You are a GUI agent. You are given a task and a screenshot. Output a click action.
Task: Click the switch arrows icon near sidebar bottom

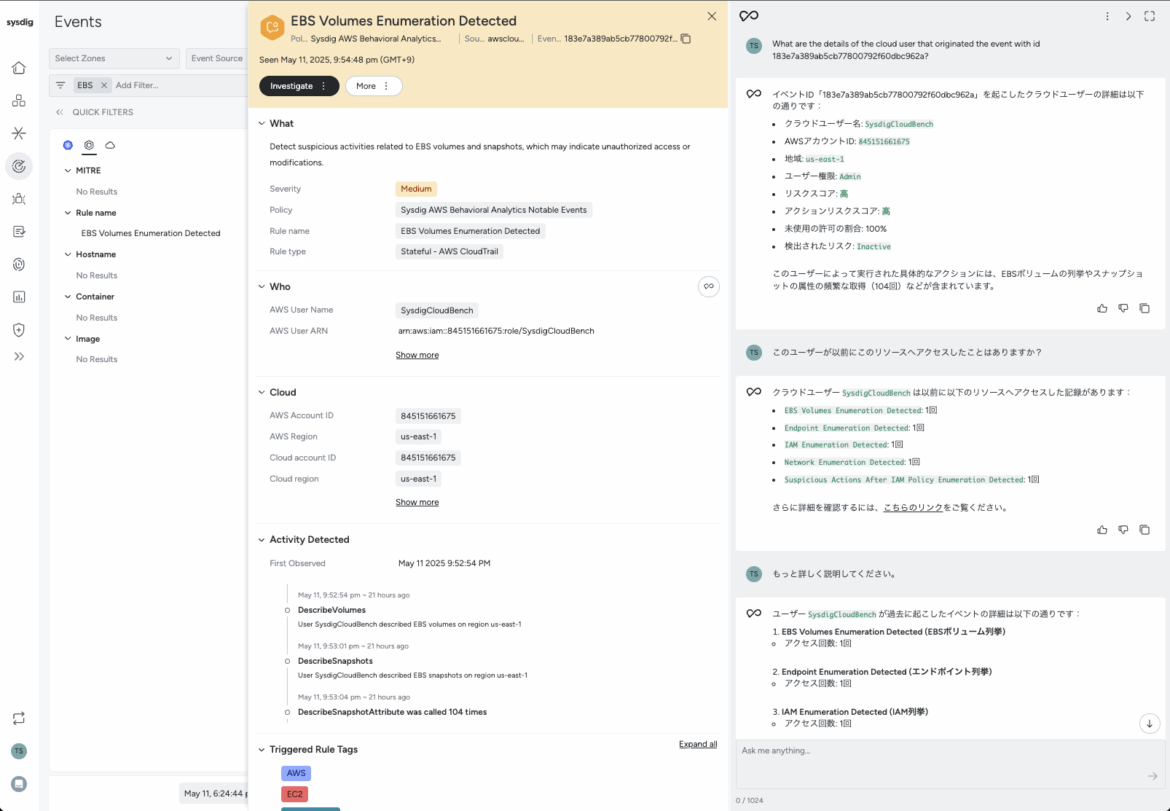(x=19, y=718)
